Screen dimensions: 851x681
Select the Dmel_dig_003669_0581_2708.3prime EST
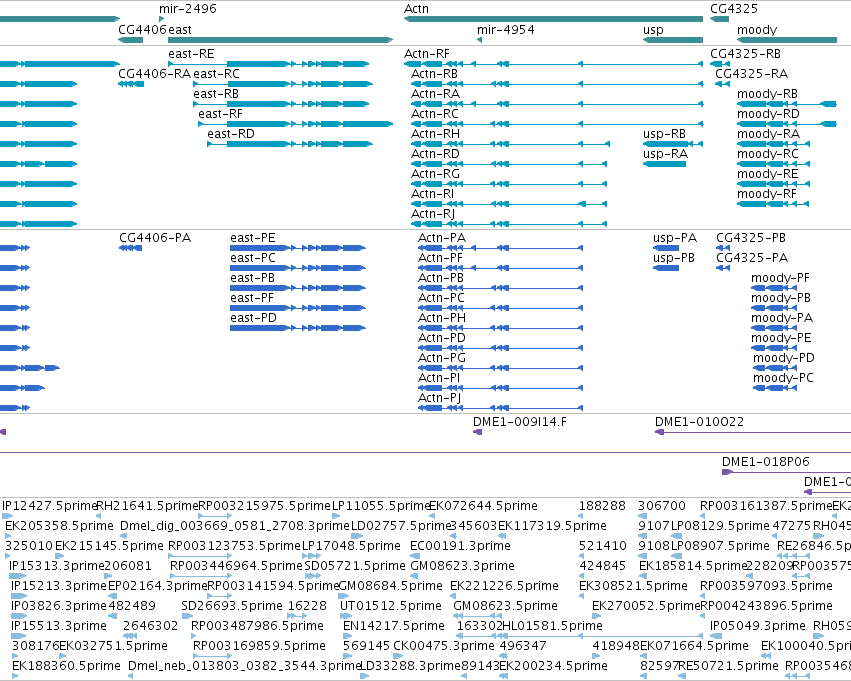tap(123, 536)
